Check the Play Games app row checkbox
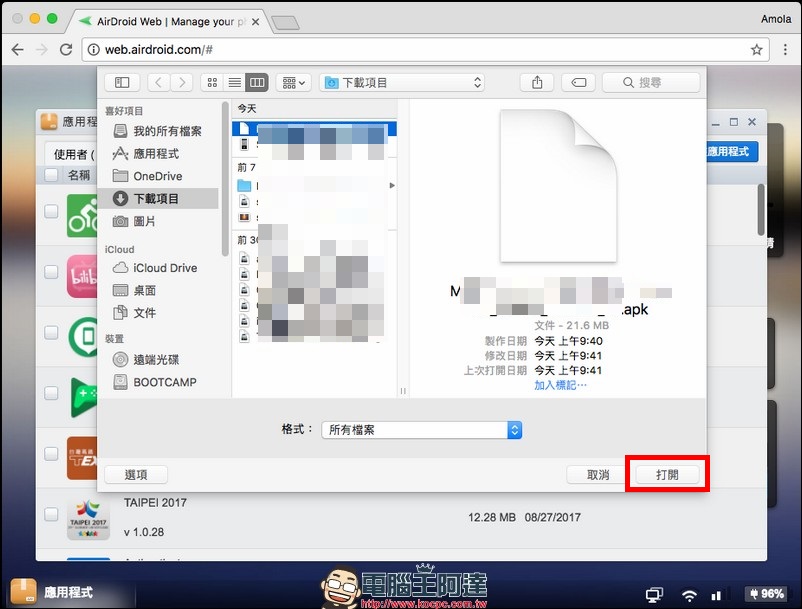The width and height of the screenshot is (802, 609). 51,393
